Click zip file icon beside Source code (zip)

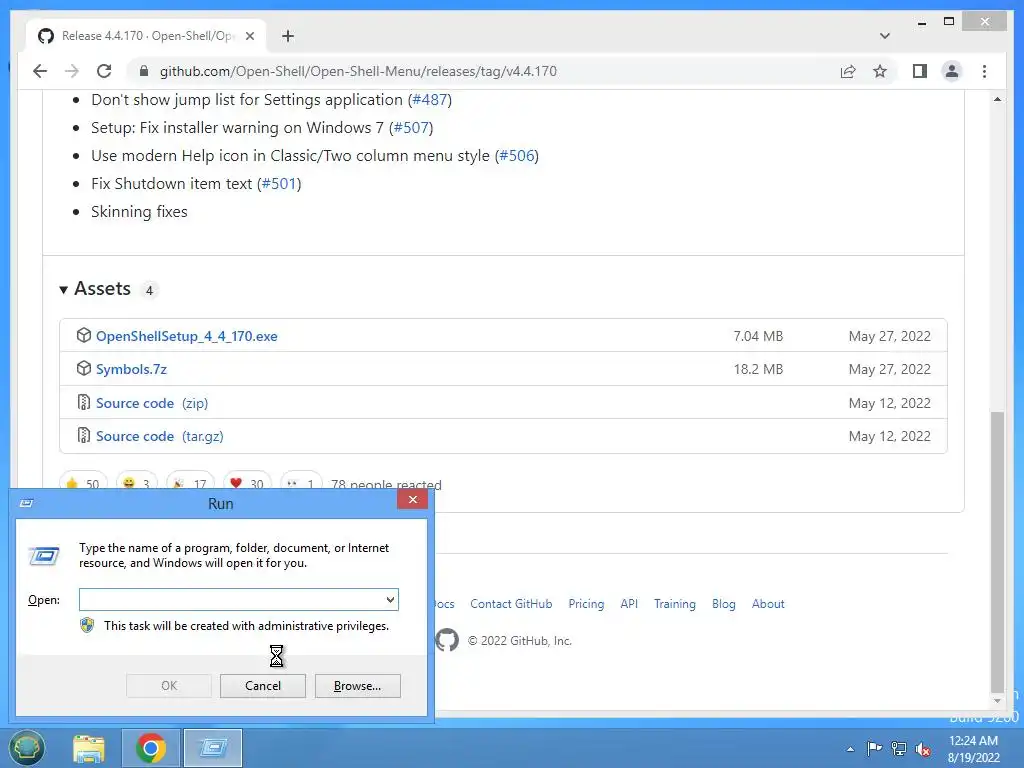click(x=84, y=402)
